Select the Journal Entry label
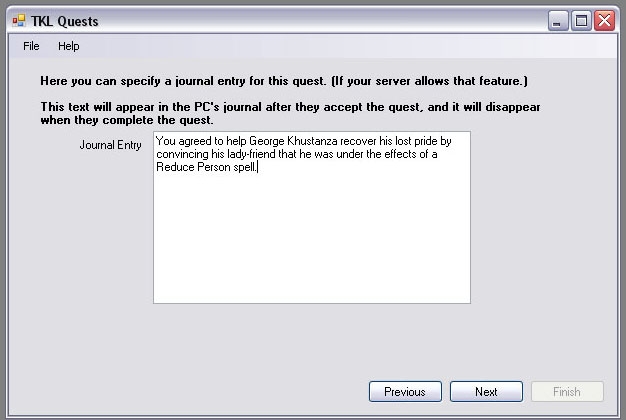Viewport: 626px width, 420px height. click(110, 145)
